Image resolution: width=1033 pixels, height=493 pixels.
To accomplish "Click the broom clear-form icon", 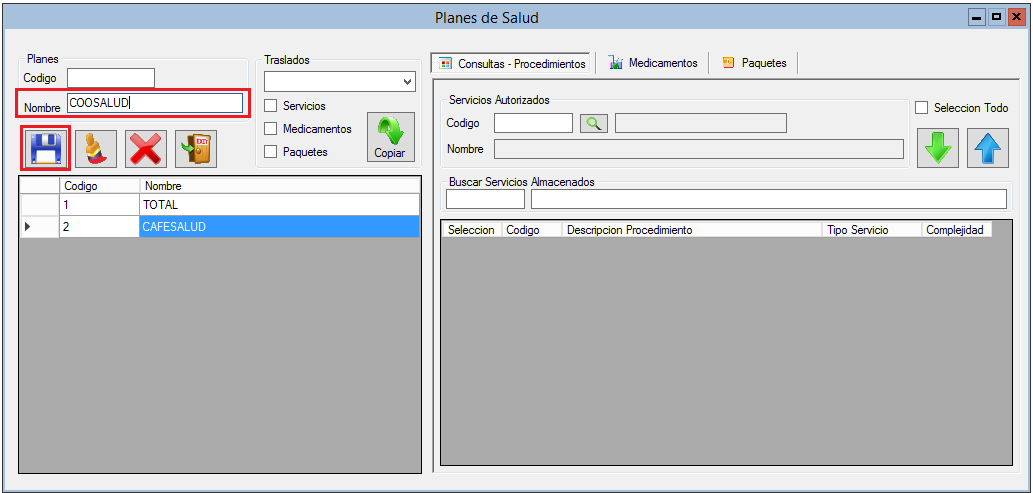I will [x=96, y=149].
